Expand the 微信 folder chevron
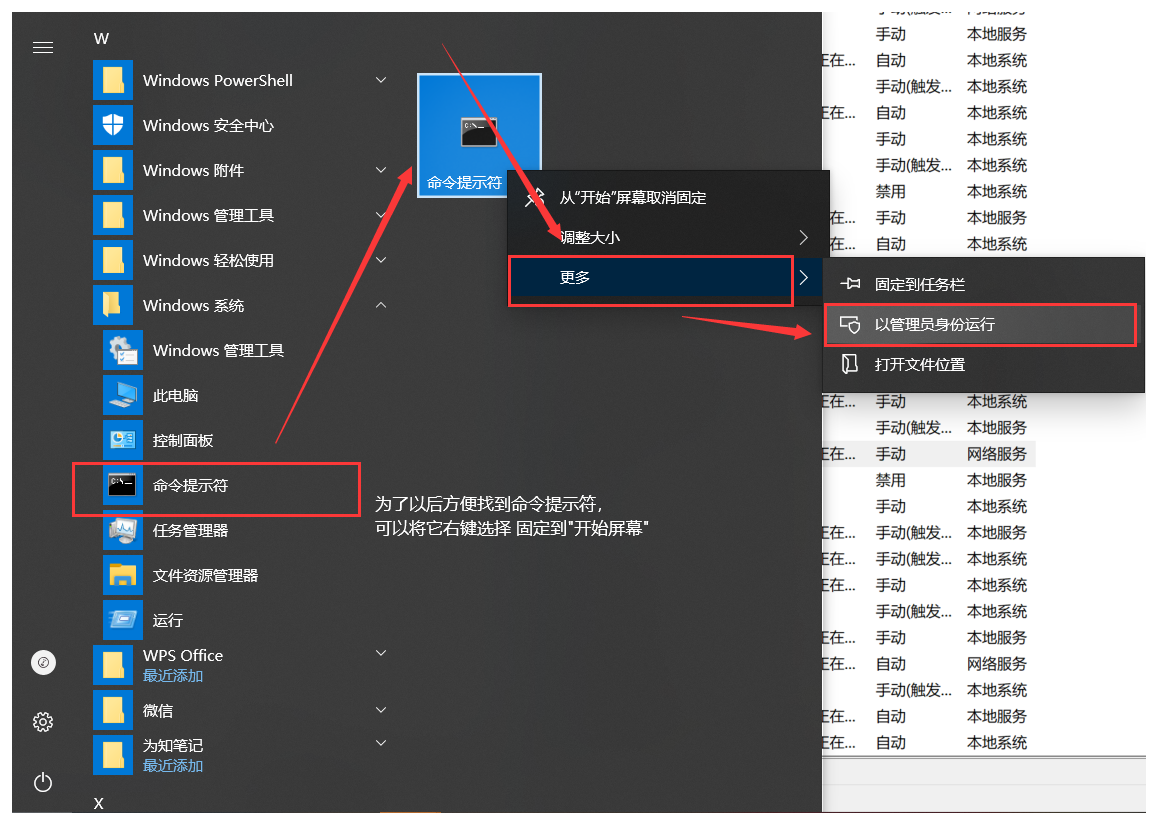This screenshot has height=825, width=1158. point(381,710)
